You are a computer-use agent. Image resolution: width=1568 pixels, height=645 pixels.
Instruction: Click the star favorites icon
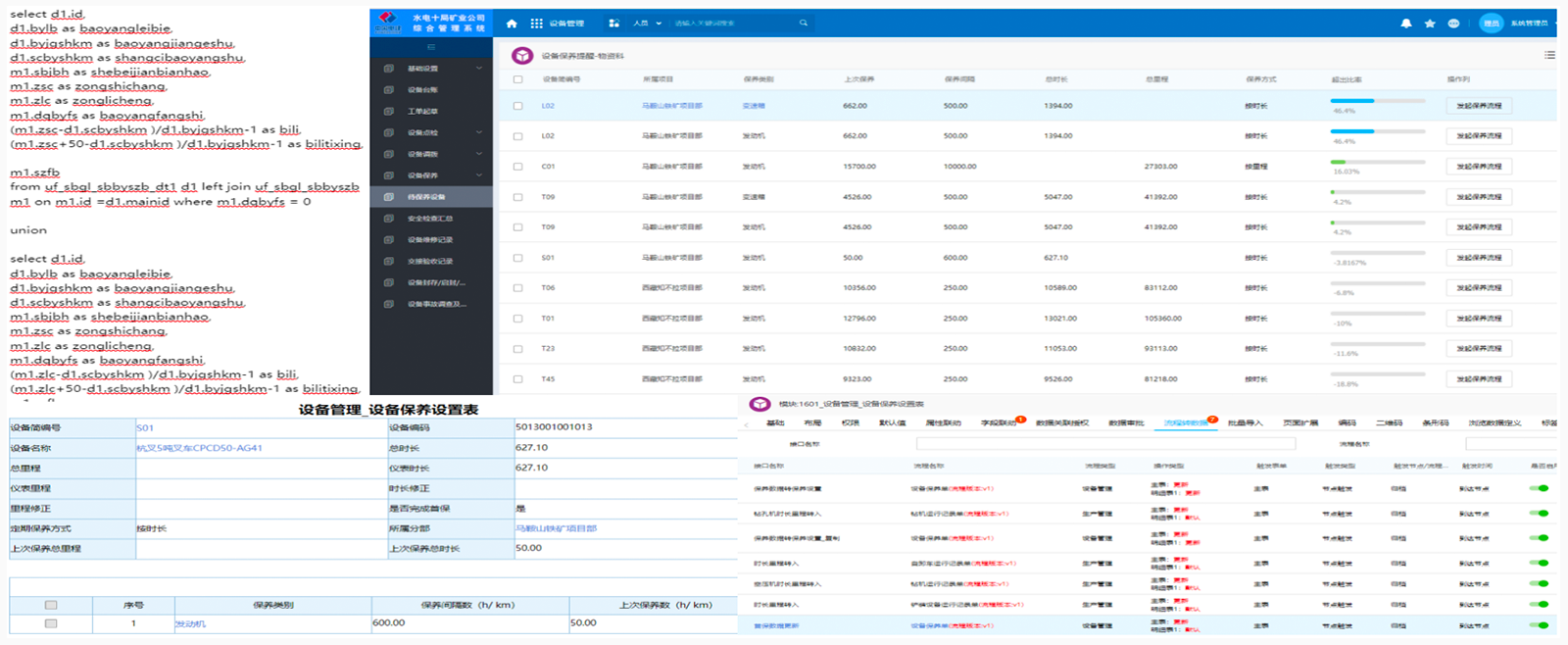(1430, 24)
